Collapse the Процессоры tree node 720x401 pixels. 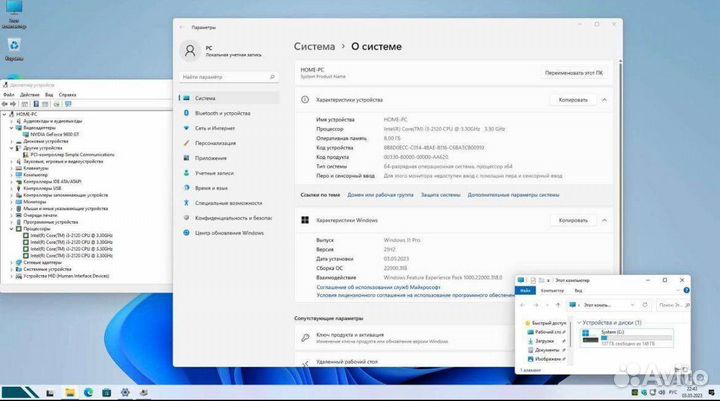[11, 228]
